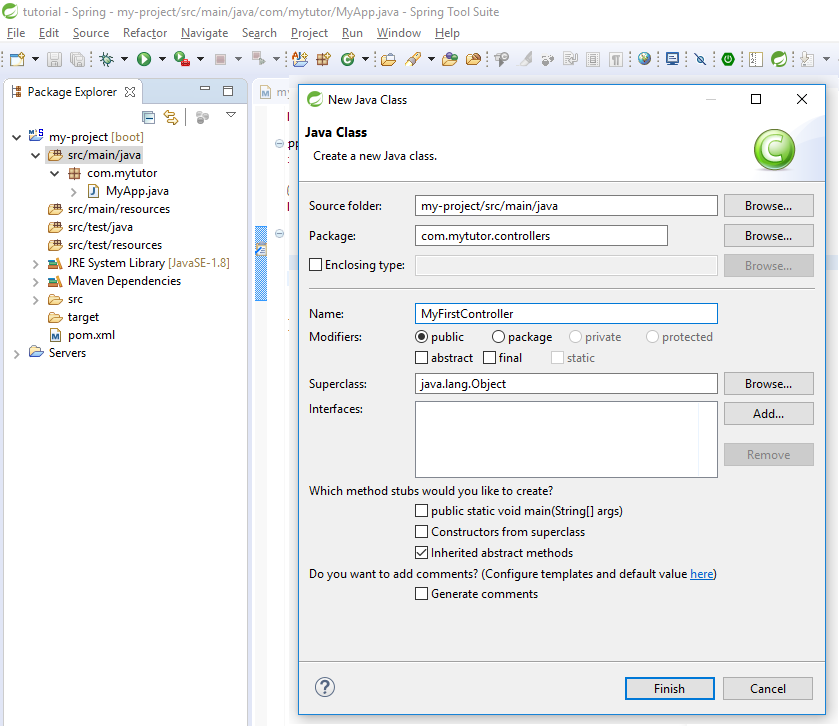Collapse the src/main/java source folder

35,156
